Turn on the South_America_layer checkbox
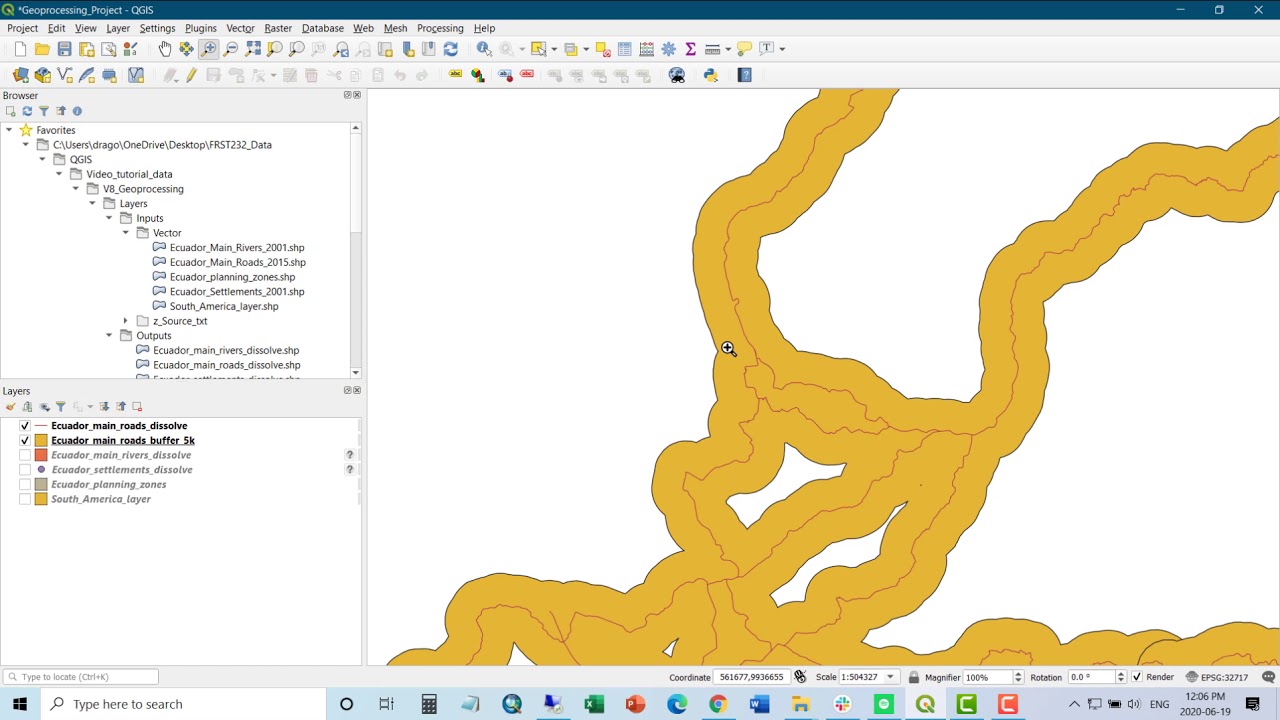Screen dimensions: 1280x720 (25, 499)
